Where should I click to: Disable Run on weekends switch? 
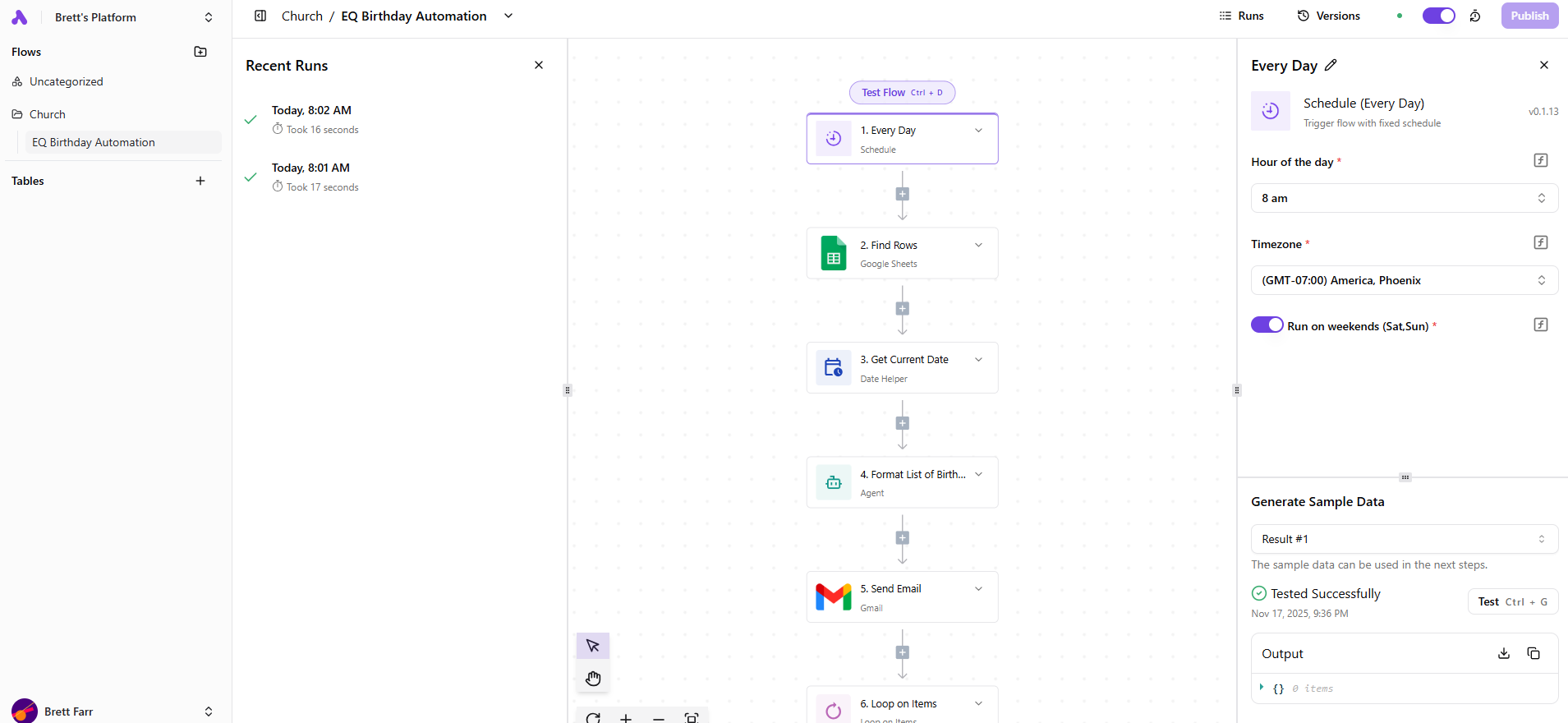pyautogui.click(x=1267, y=325)
